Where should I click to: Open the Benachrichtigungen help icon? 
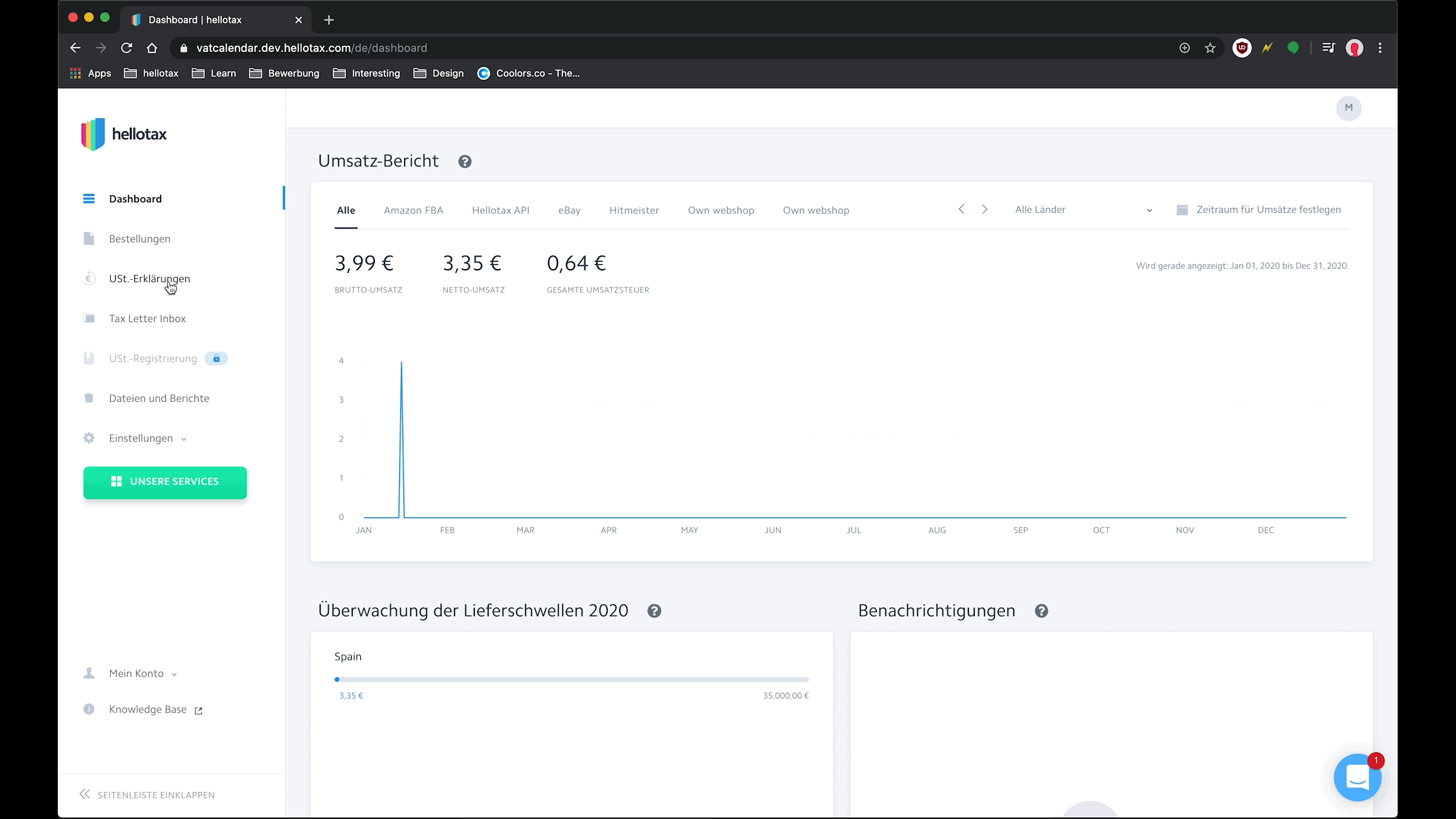click(x=1041, y=611)
